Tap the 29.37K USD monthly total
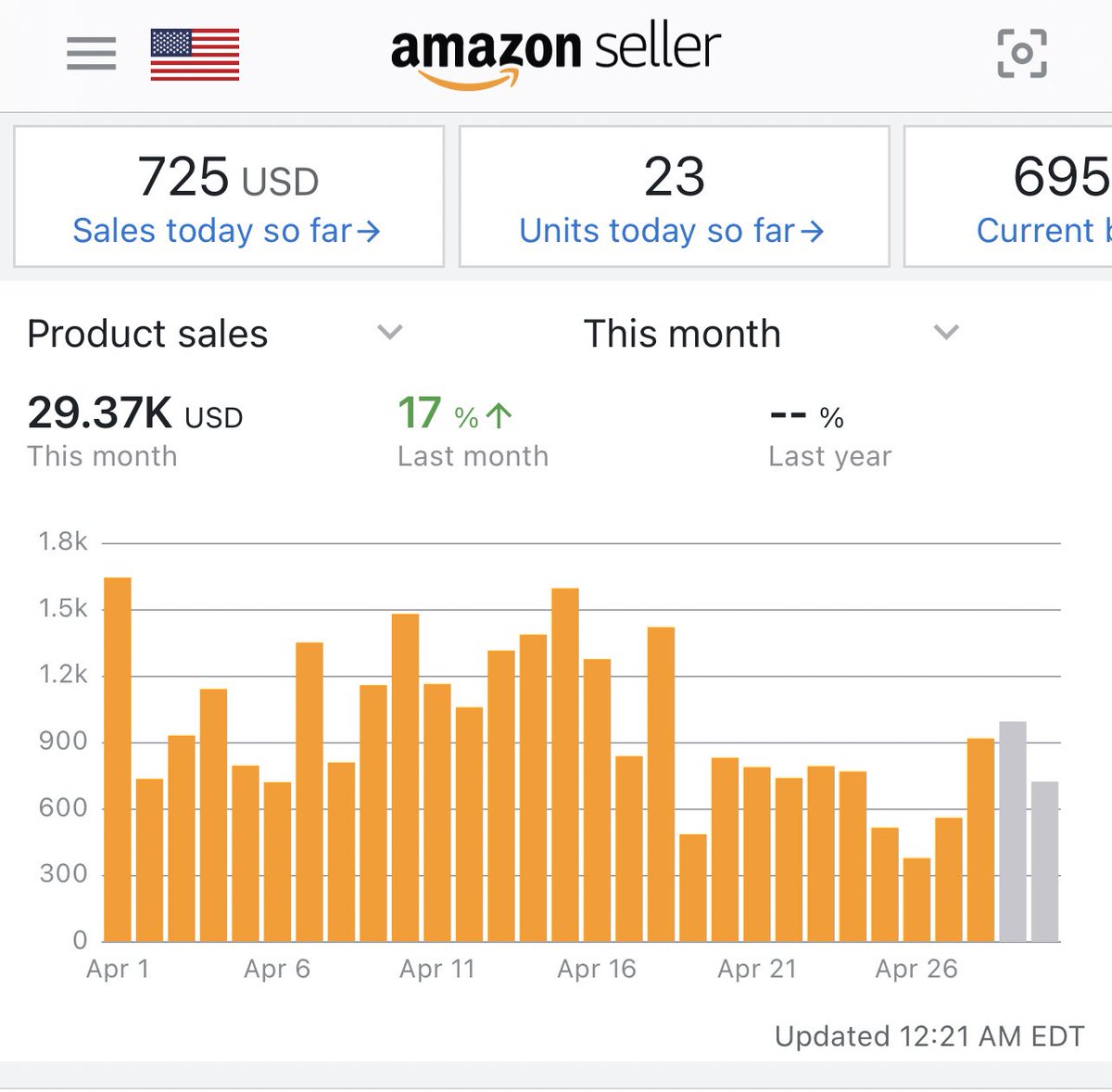The height and width of the screenshot is (1092, 1112). coord(135,413)
